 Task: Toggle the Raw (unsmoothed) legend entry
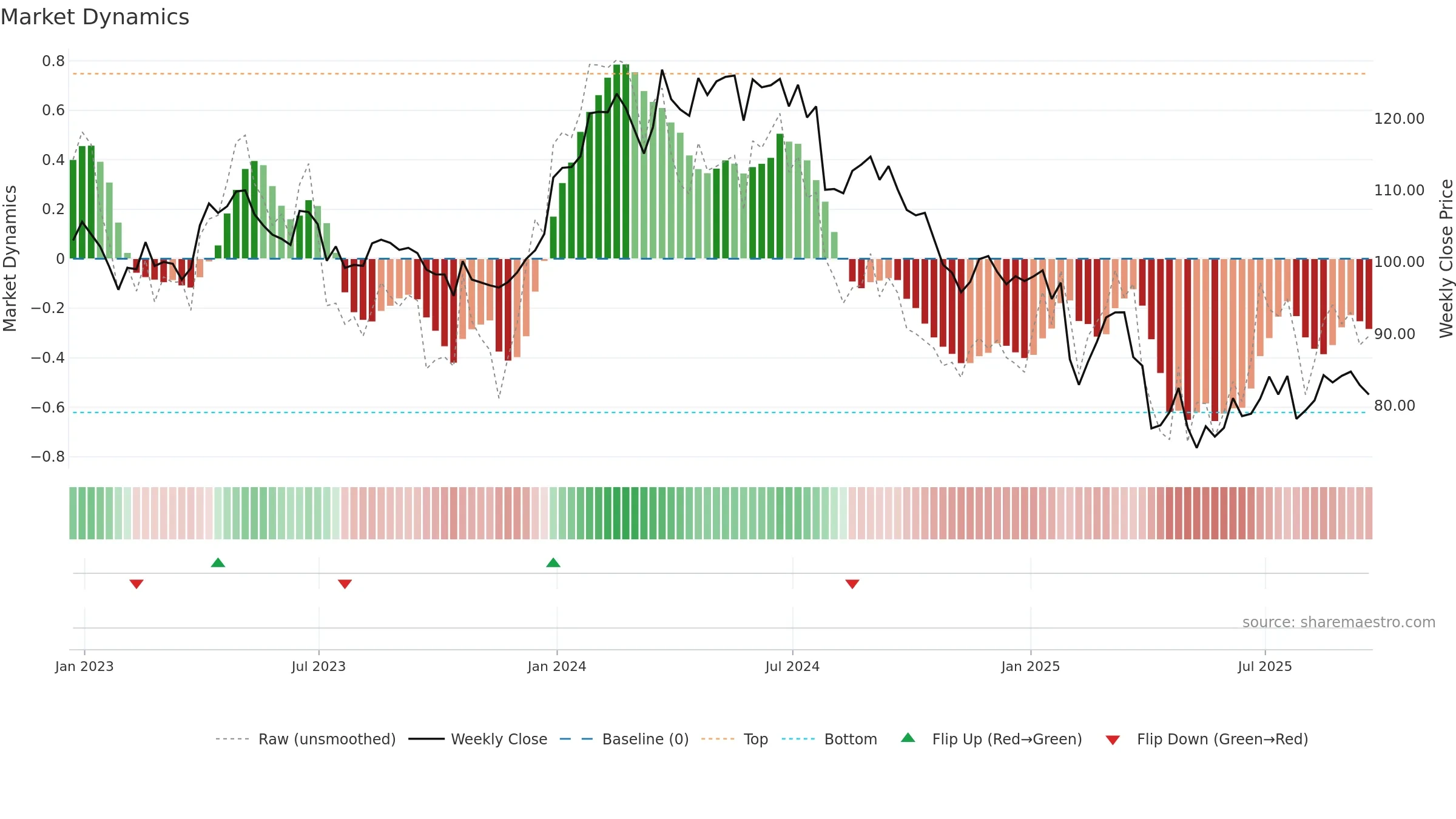[x=306, y=739]
